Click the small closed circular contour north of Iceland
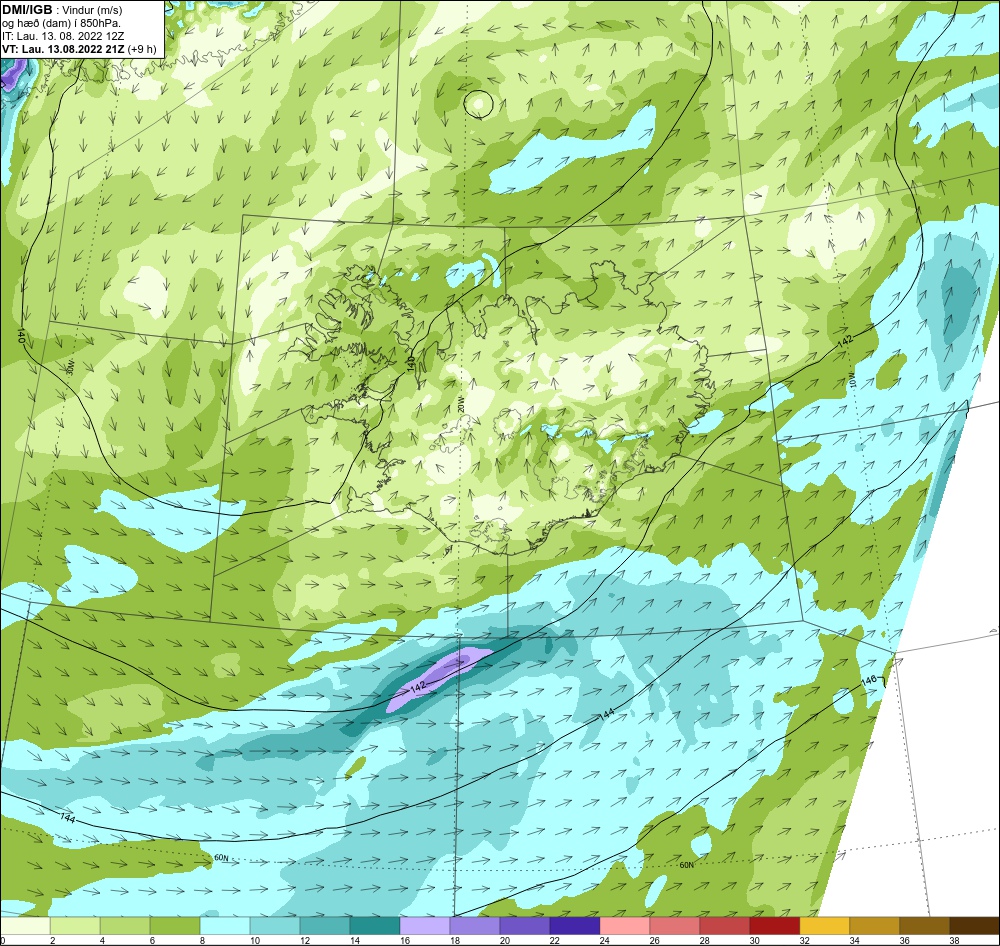Image resolution: width=1000 pixels, height=946 pixels. click(478, 103)
